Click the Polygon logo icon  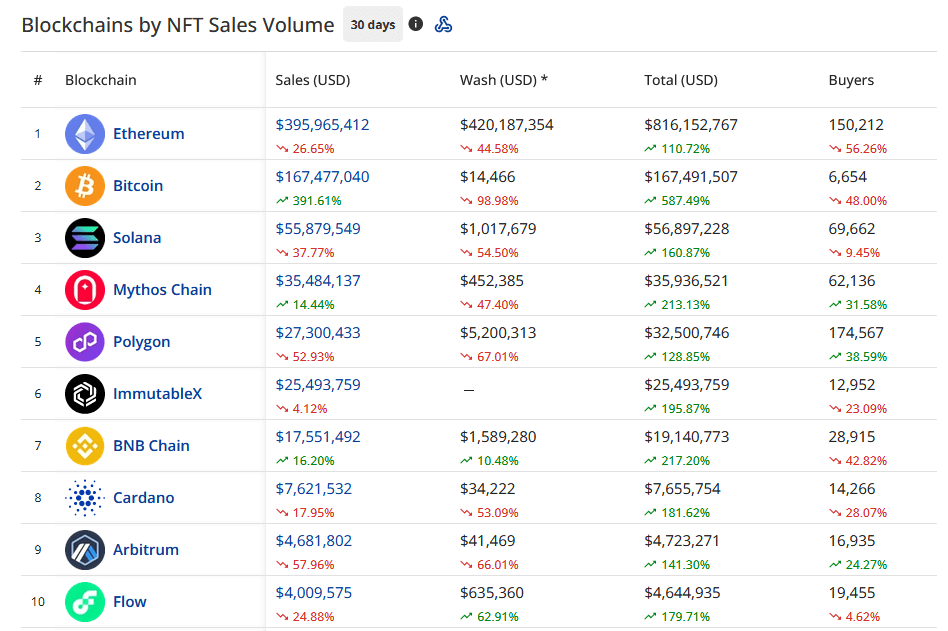(x=85, y=341)
